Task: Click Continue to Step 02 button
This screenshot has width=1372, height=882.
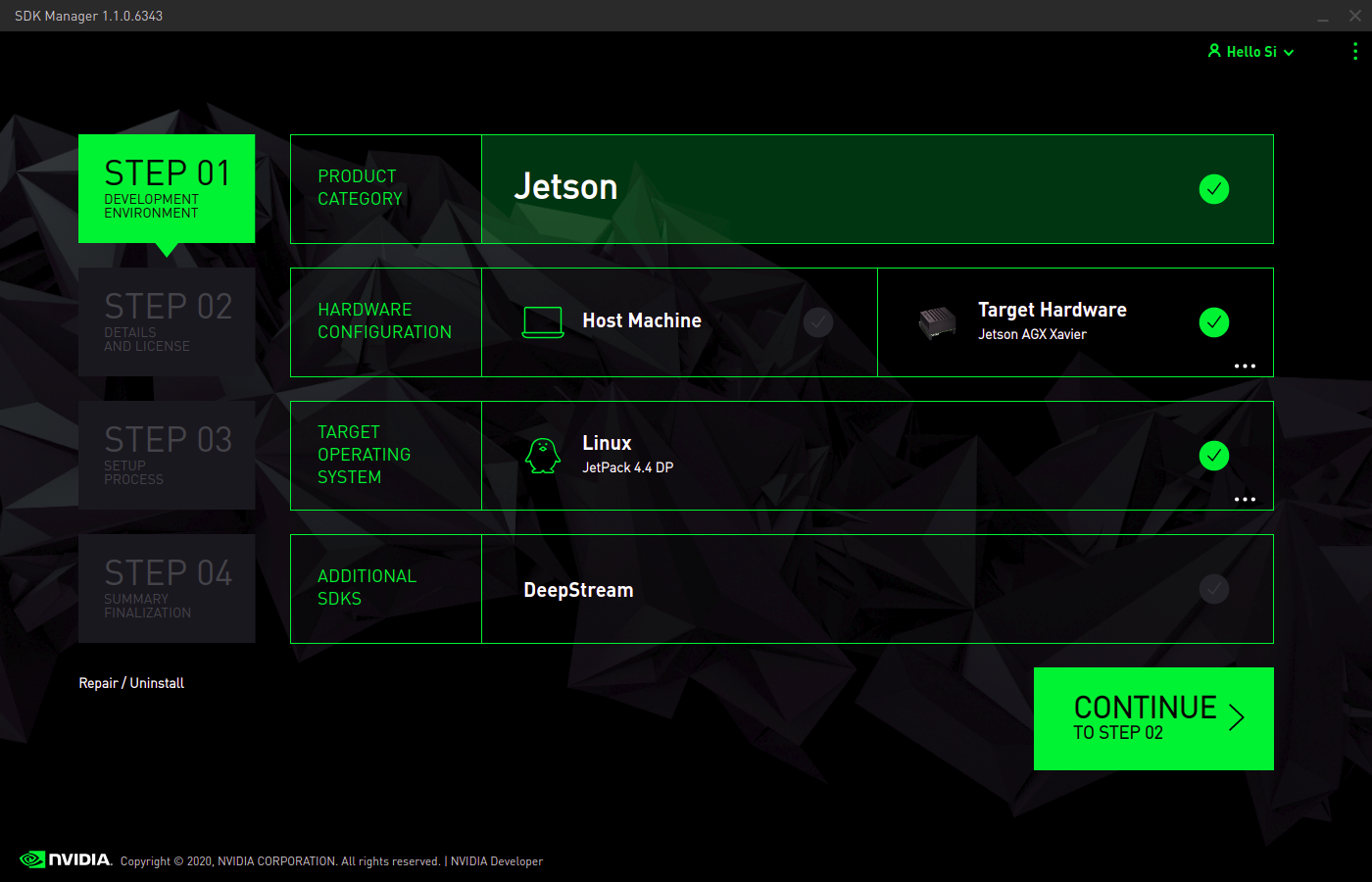Action: (x=1153, y=718)
